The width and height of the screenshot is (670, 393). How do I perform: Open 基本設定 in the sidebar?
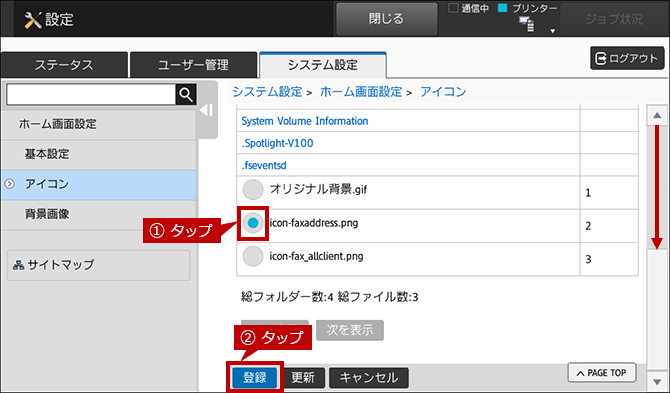click(99, 154)
